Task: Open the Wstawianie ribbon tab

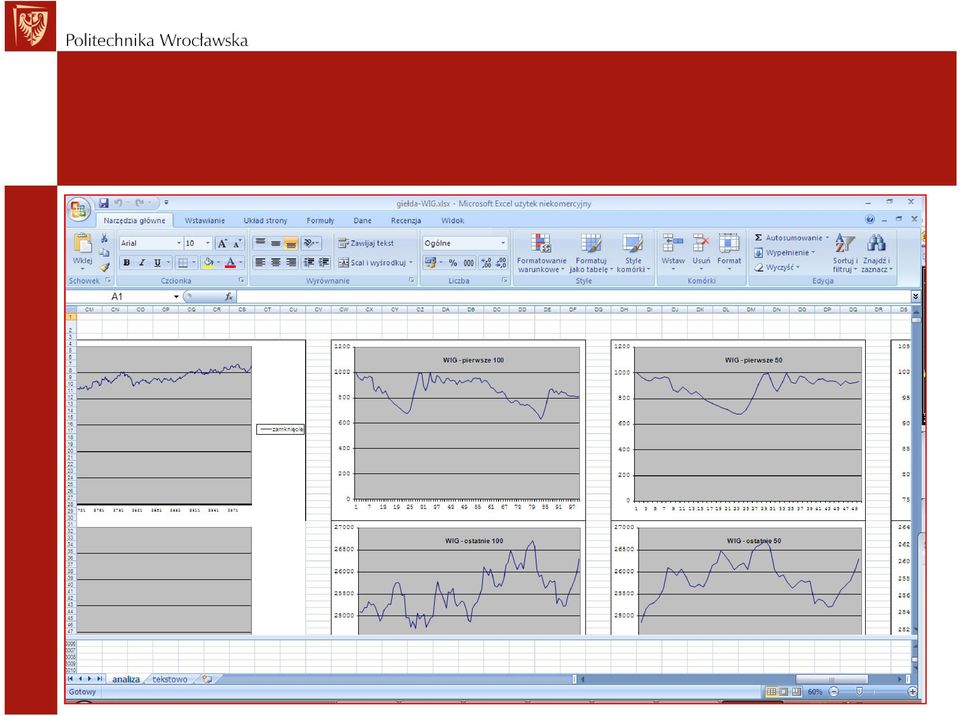Action: click(204, 220)
